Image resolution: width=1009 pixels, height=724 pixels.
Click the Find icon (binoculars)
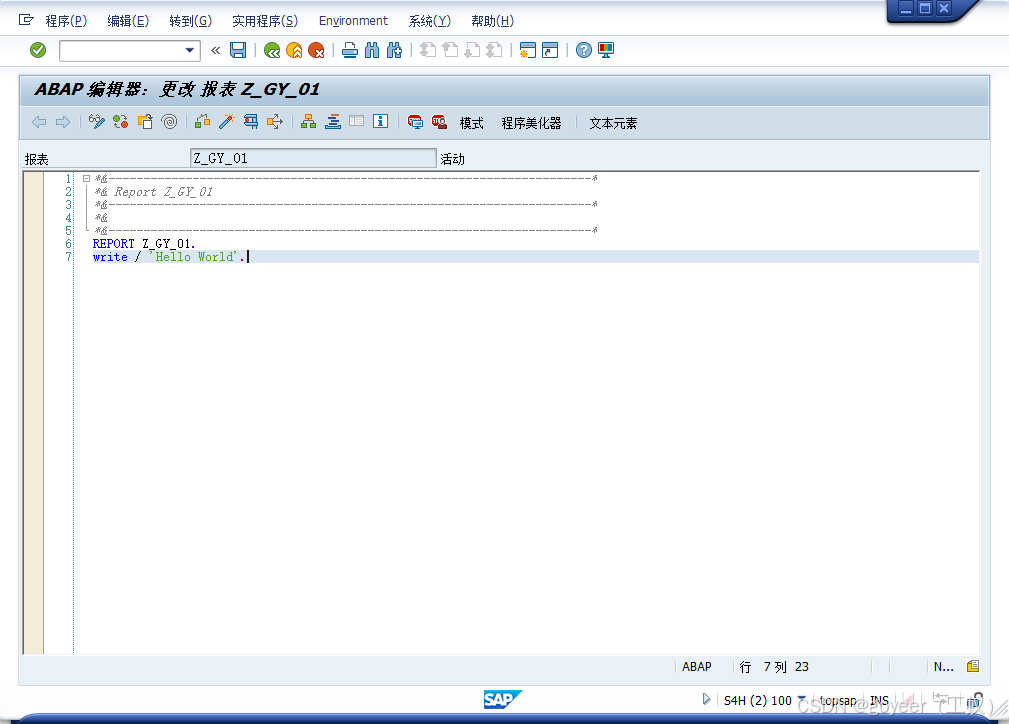pyautogui.click(x=371, y=49)
